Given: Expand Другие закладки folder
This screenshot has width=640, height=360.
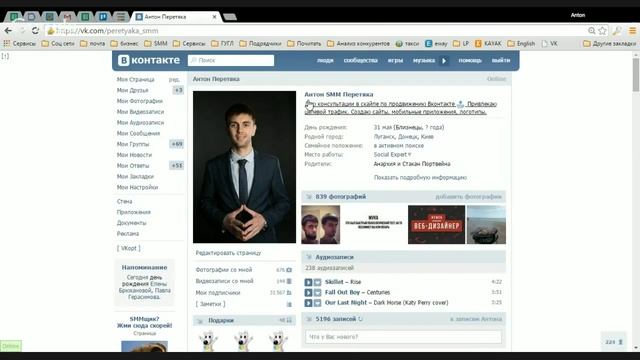Looking at the screenshot, I should coord(609,43).
